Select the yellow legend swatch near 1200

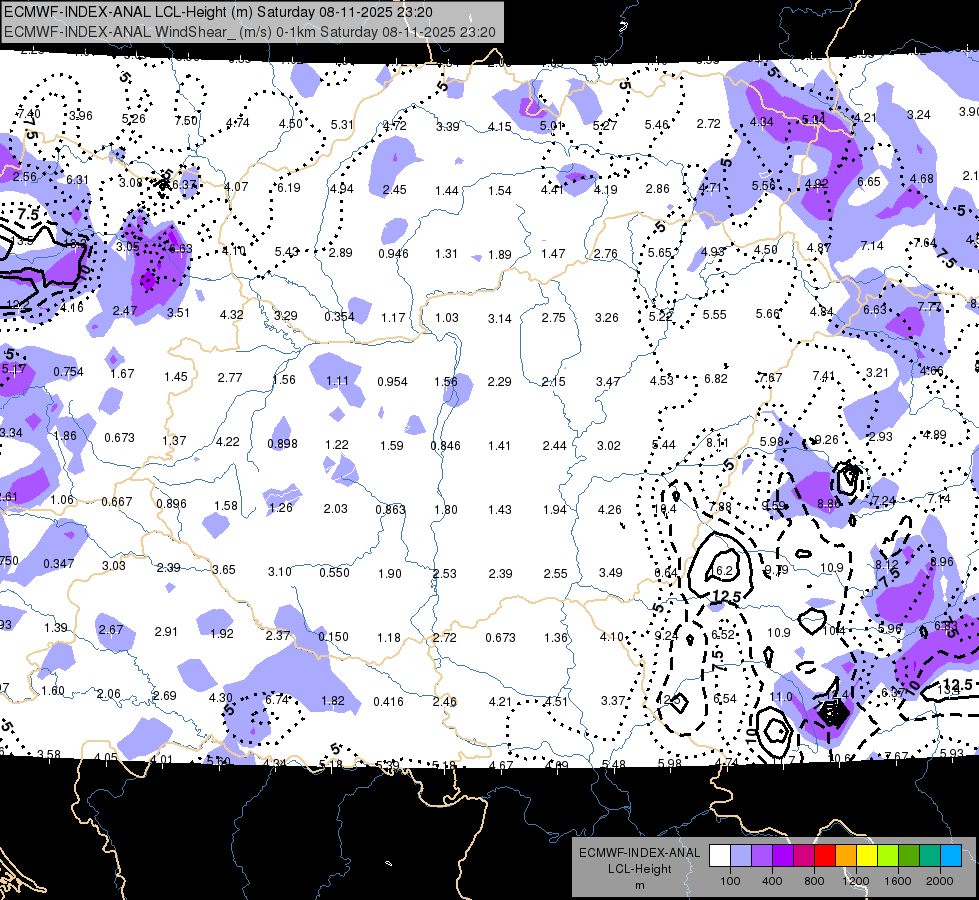(867, 856)
